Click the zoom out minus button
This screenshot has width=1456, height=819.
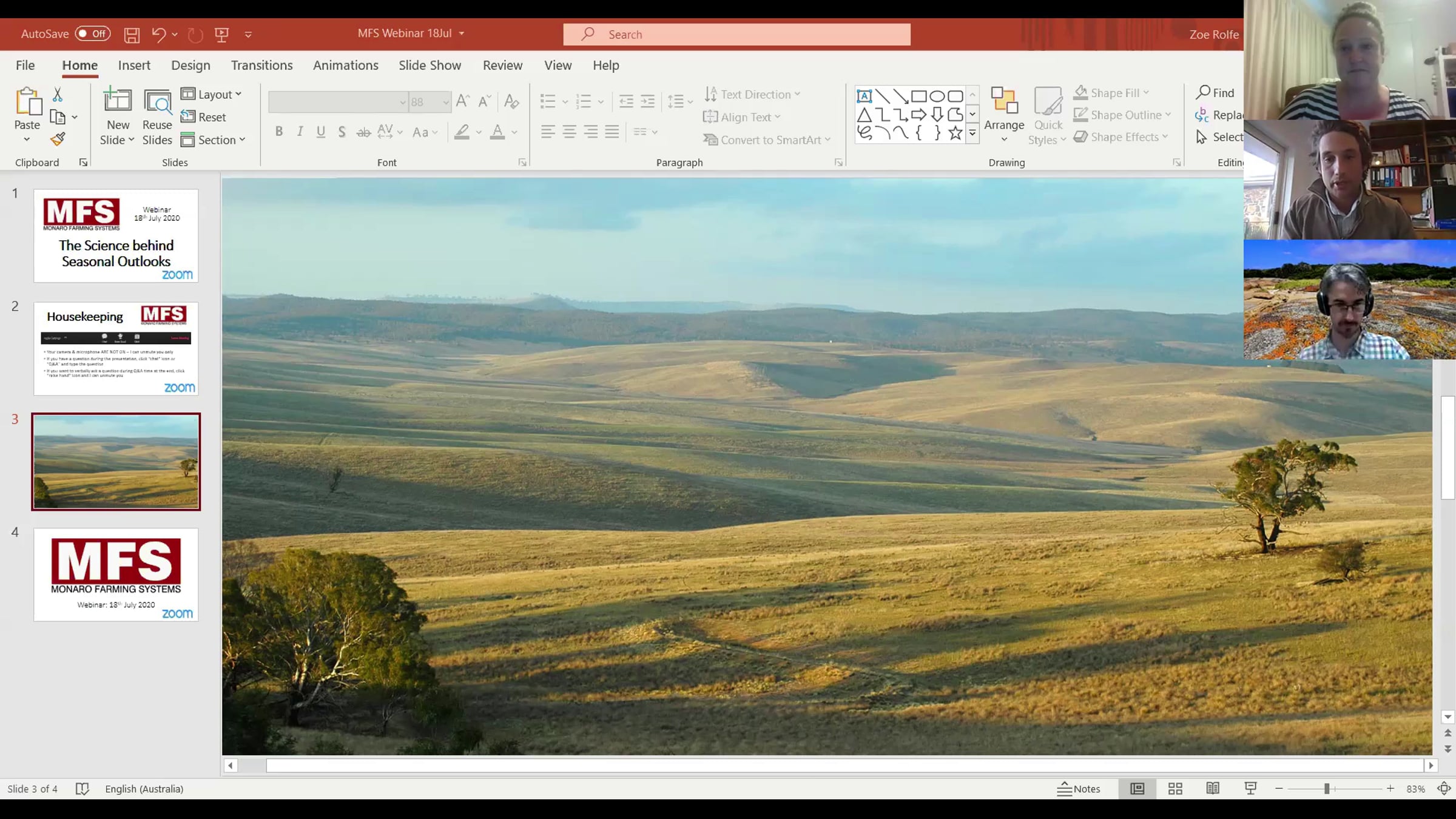[x=1279, y=789]
